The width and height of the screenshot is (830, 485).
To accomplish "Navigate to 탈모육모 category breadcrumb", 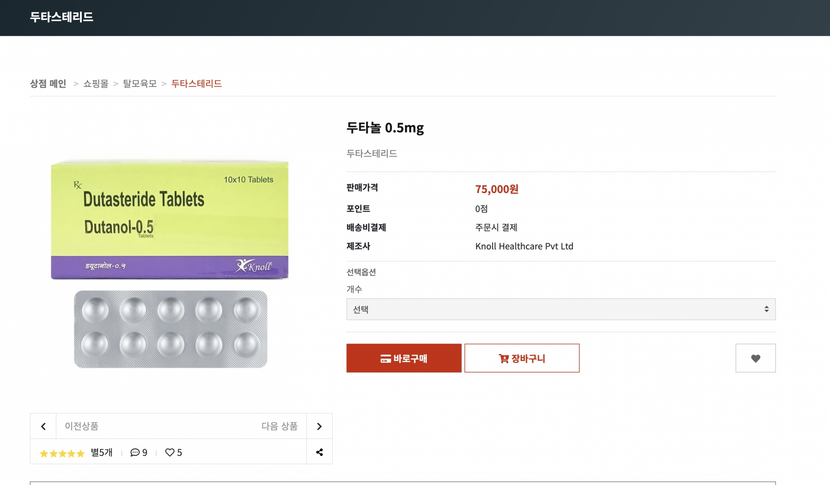I will (140, 84).
